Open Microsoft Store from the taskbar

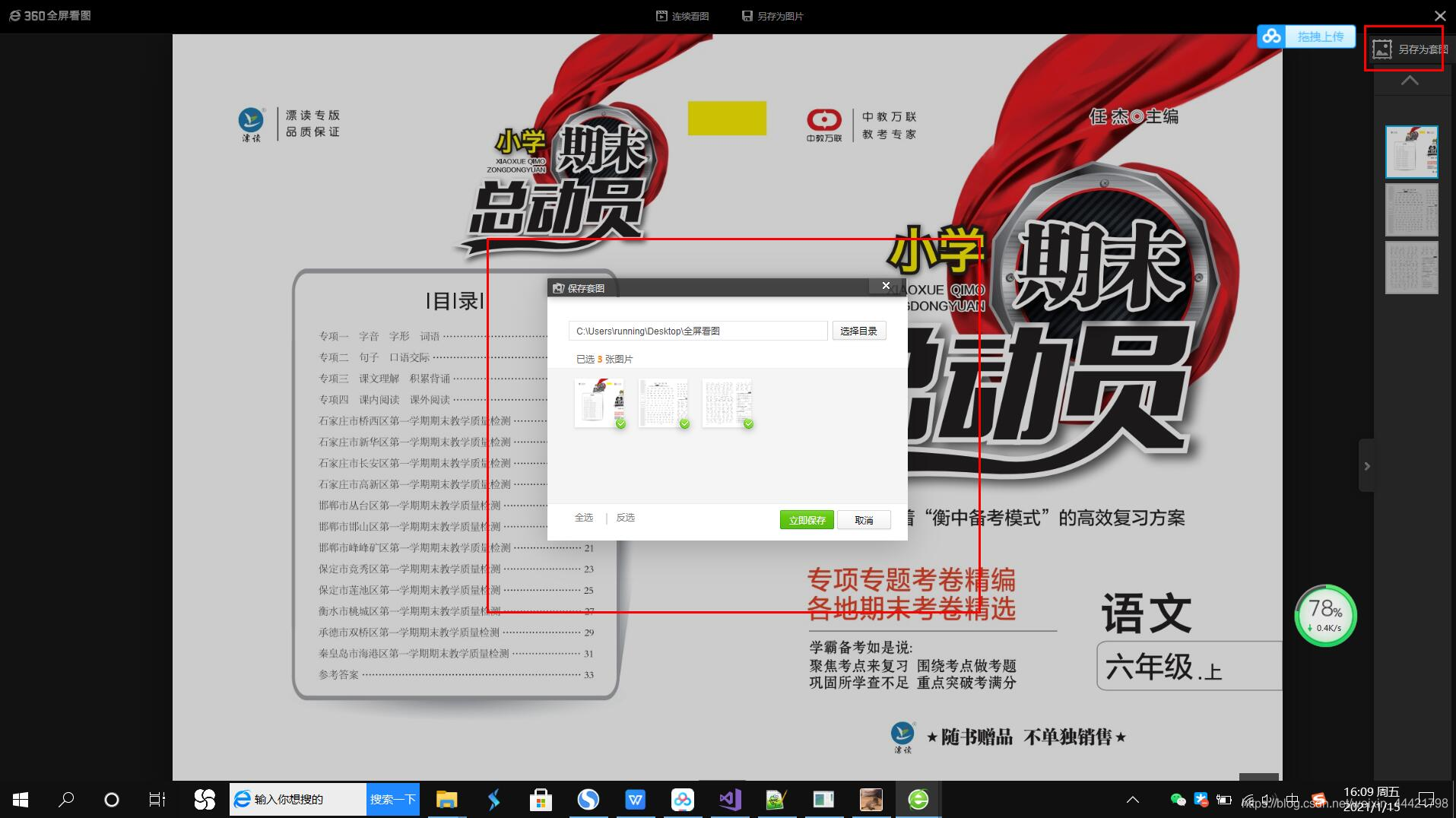[541, 800]
